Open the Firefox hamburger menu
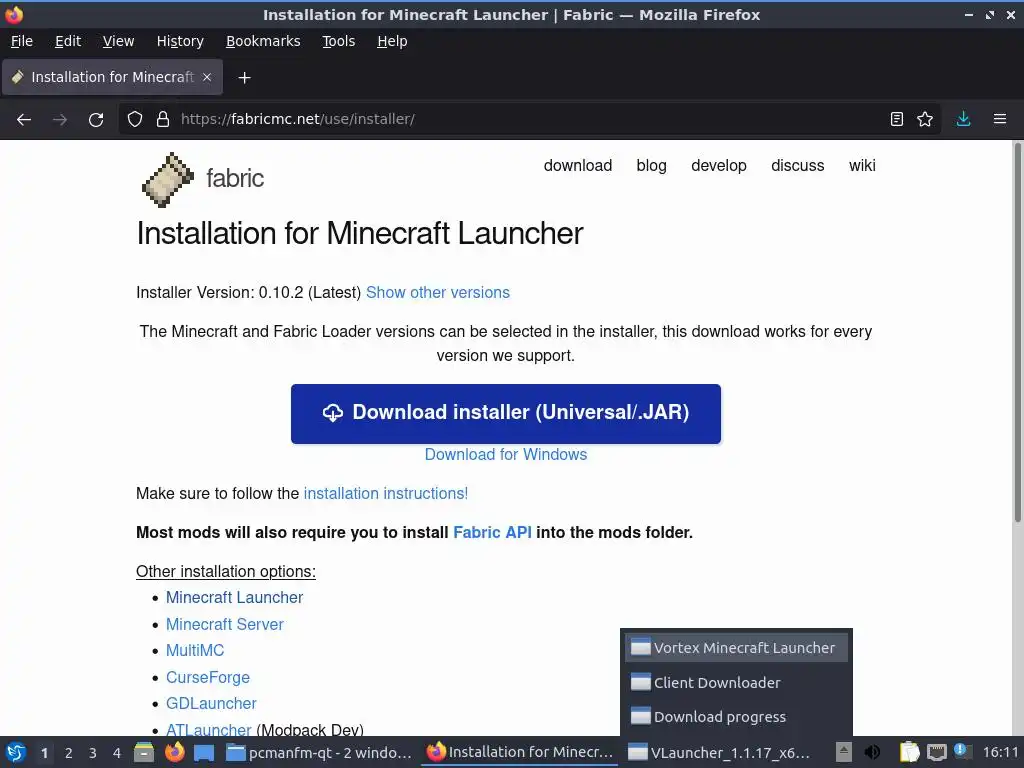Viewport: 1024px width, 768px height. [1000, 119]
